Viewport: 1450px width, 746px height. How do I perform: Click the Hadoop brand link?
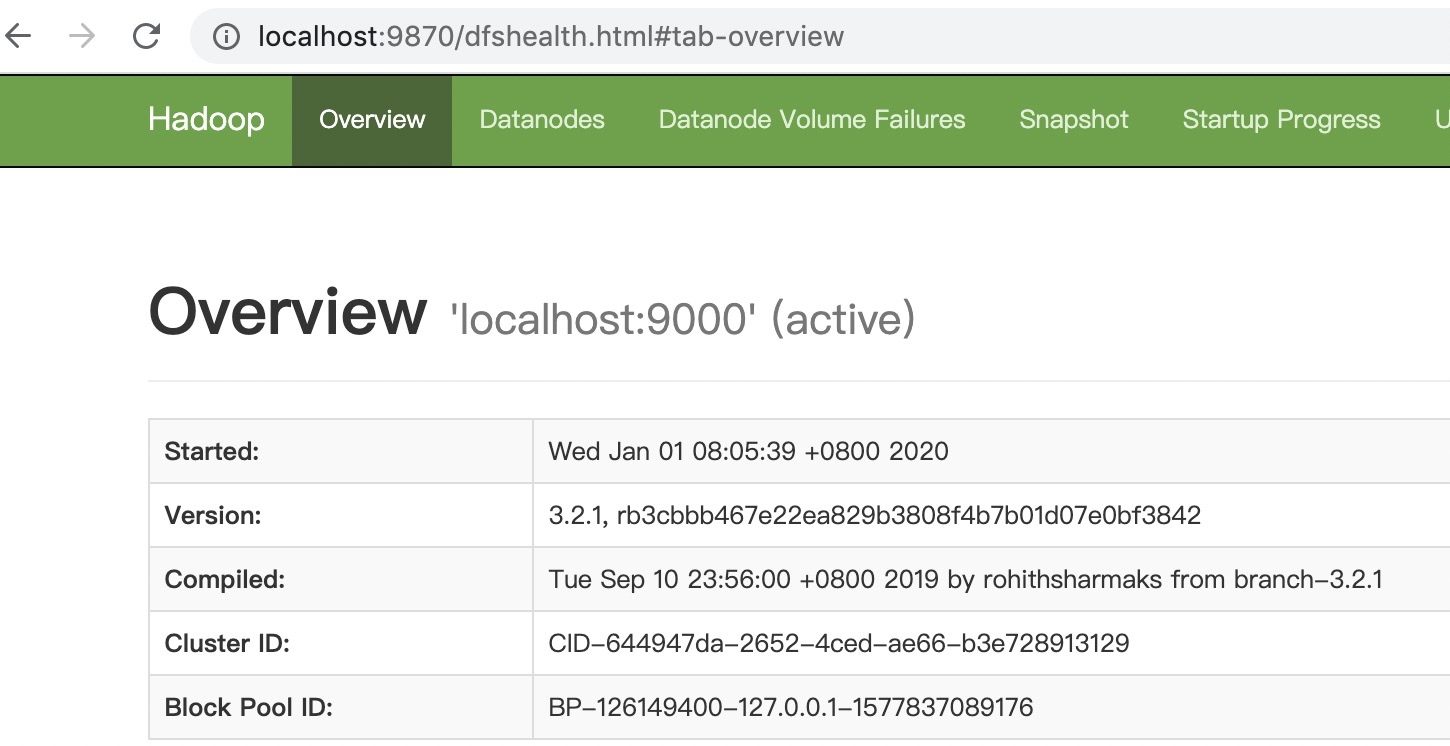coord(206,120)
